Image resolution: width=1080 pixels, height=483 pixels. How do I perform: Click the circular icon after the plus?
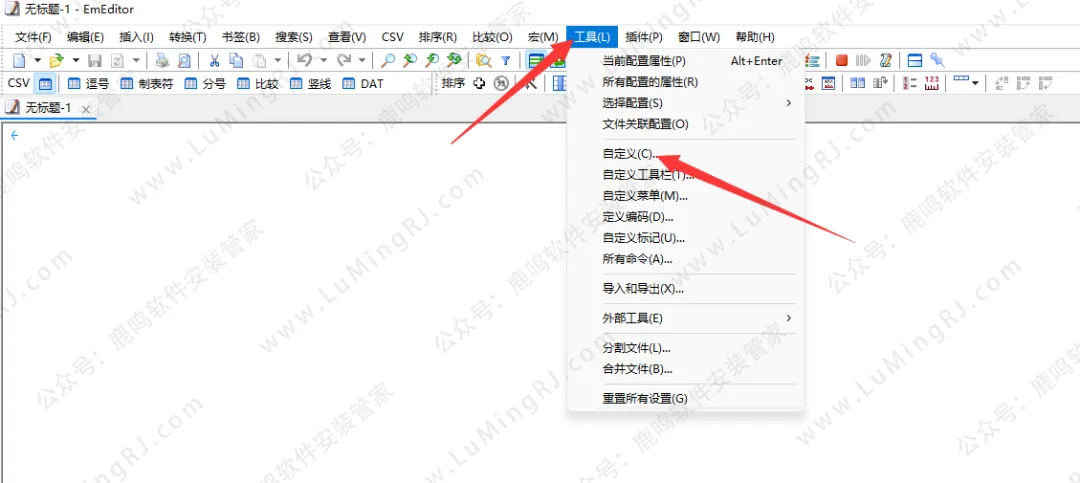click(x=501, y=84)
